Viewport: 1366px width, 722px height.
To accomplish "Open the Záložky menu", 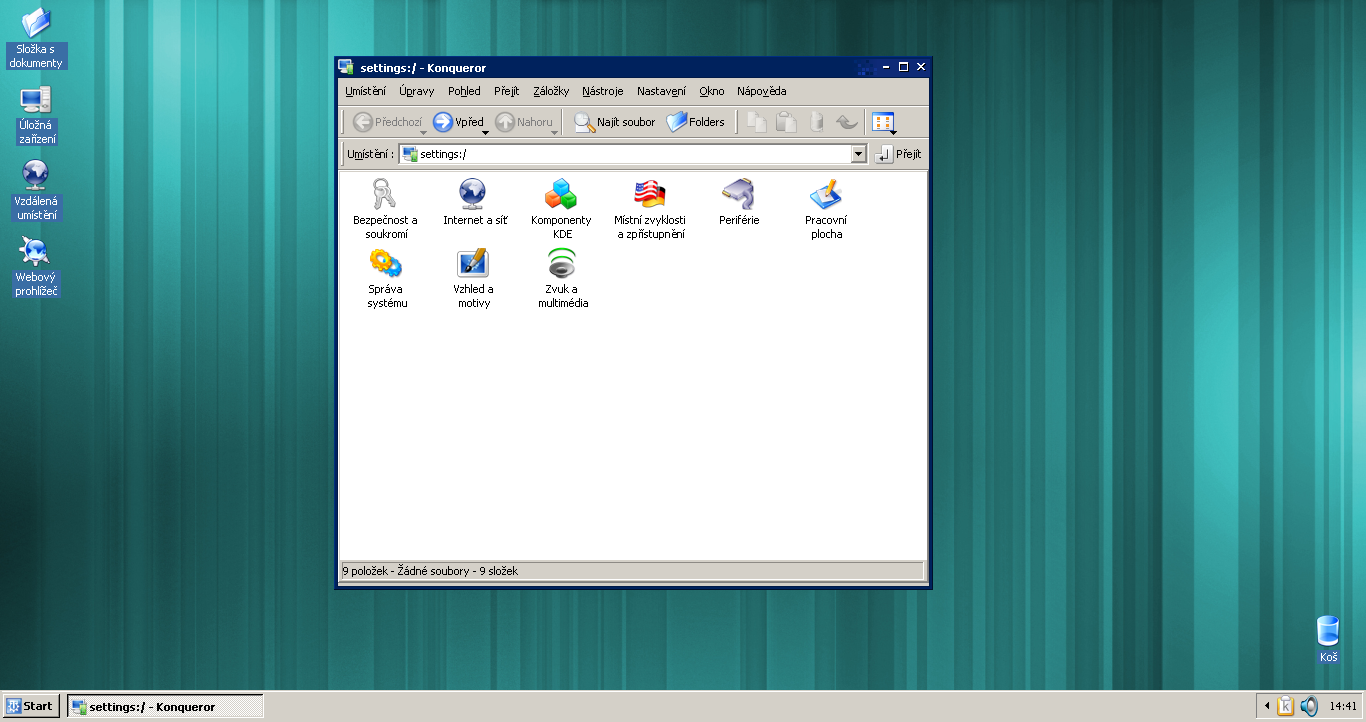I will pos(550,91).
